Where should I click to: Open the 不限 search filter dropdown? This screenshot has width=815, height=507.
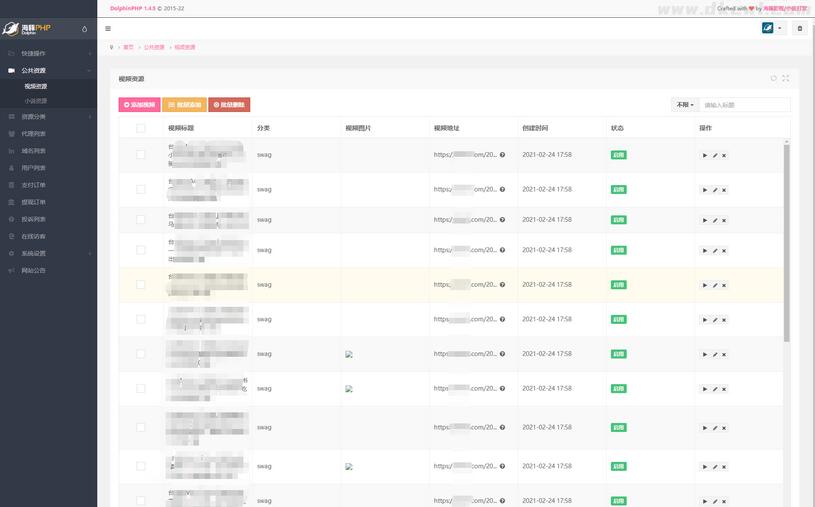pyautogui.click(x=684, y=105)
